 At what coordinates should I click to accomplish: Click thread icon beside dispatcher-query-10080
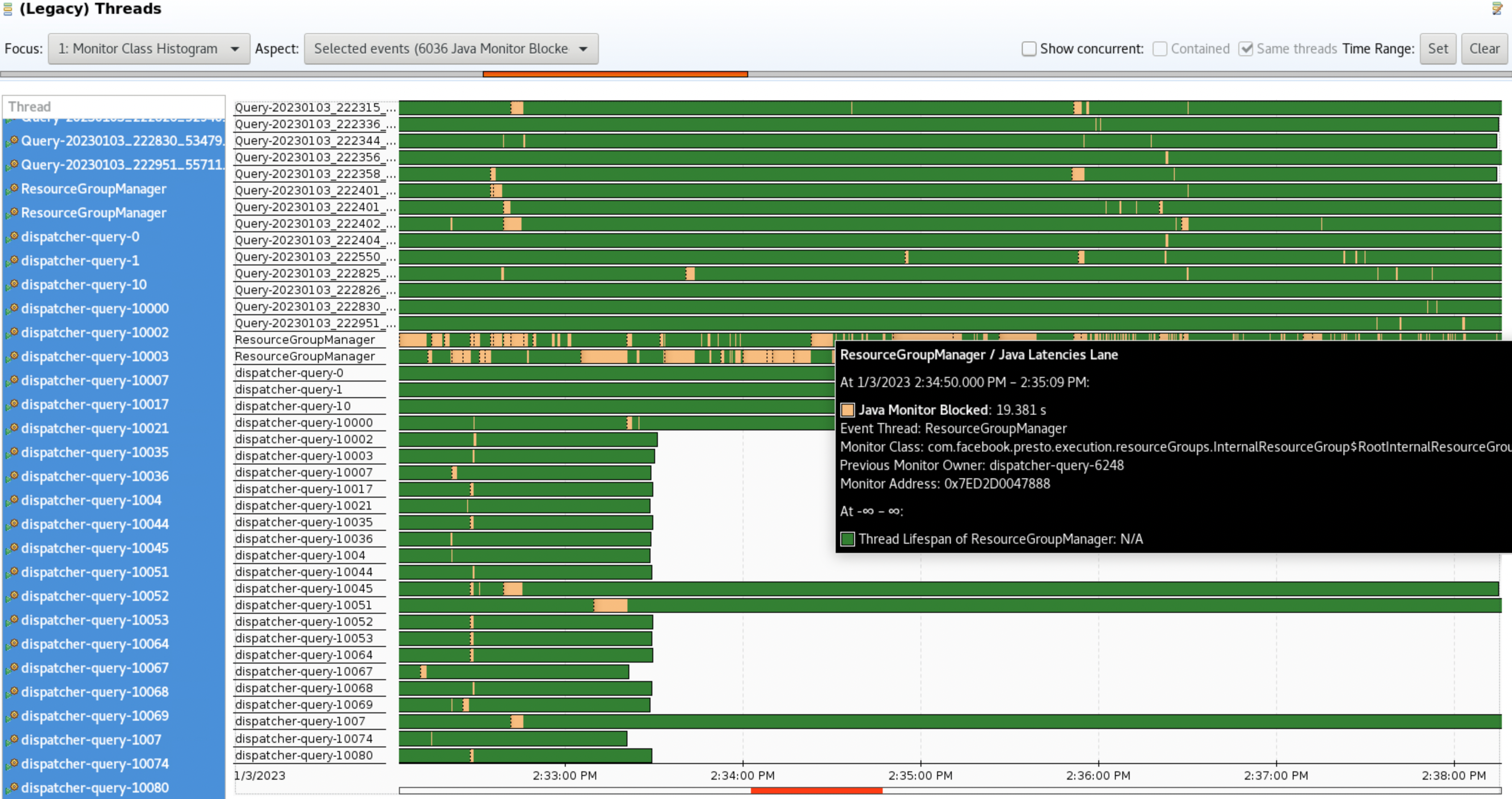(12, 787)
